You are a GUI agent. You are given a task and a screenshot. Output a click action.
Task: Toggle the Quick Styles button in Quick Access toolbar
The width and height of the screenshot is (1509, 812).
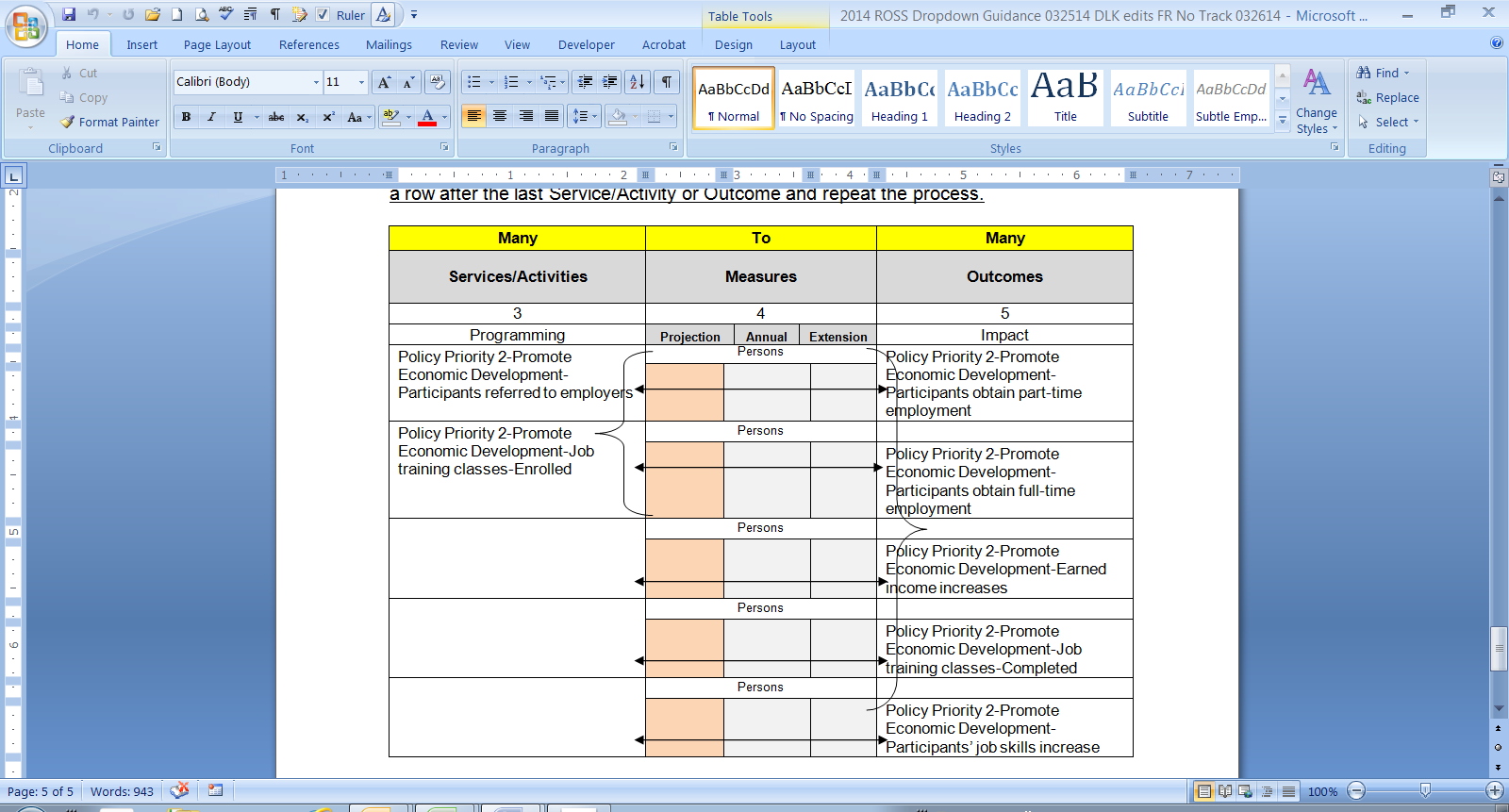(x=383, y=14)
